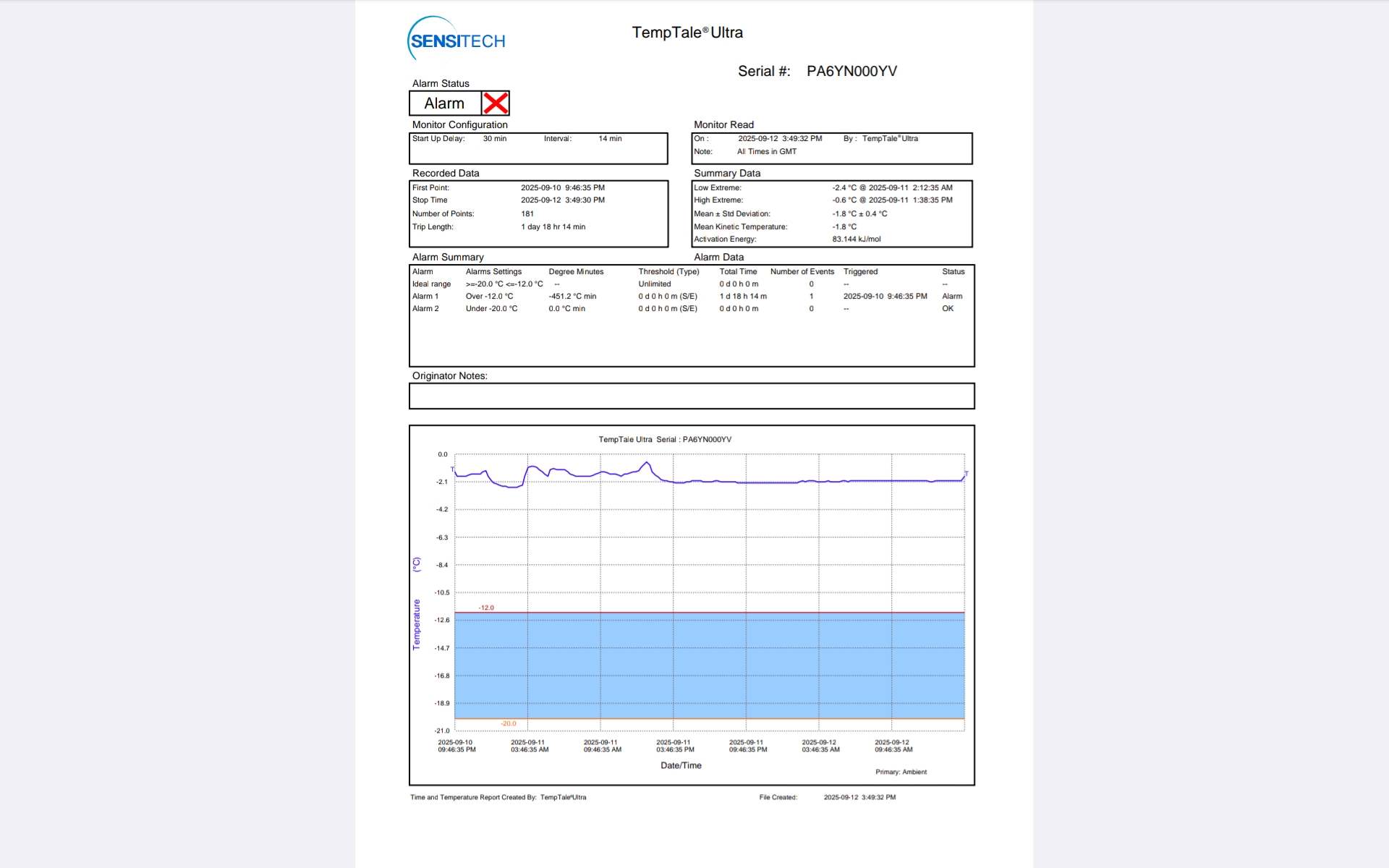Click the Alarm 1 row in Alarm Summary
Viewport: 1389px width, 868px height.
[x=425, y=297]
